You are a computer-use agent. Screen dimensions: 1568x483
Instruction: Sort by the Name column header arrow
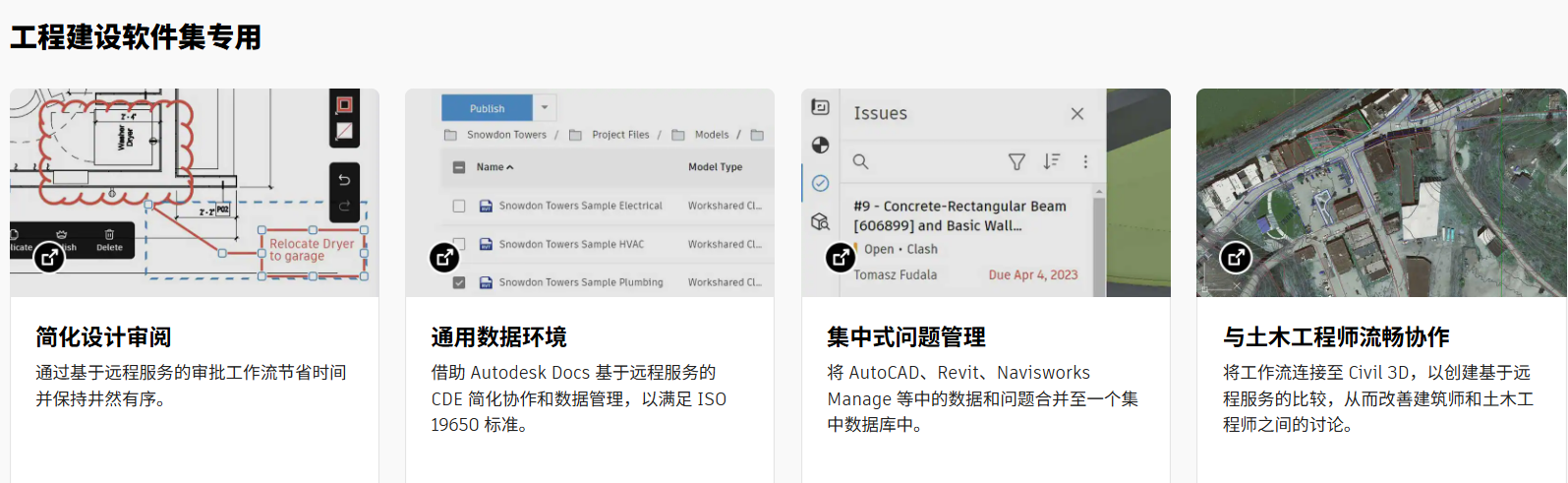(509, 167)
